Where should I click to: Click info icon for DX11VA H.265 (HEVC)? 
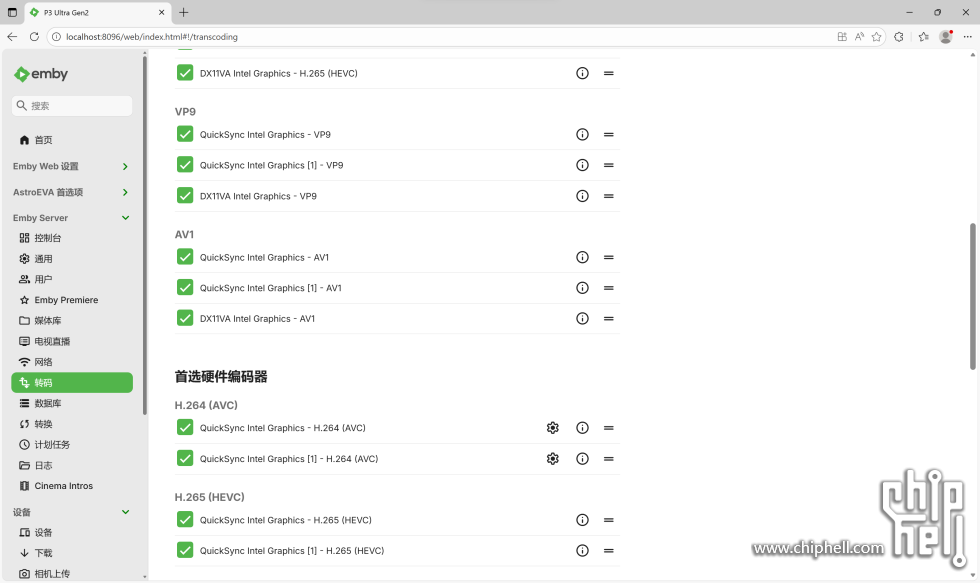click(x=582, y=74)
